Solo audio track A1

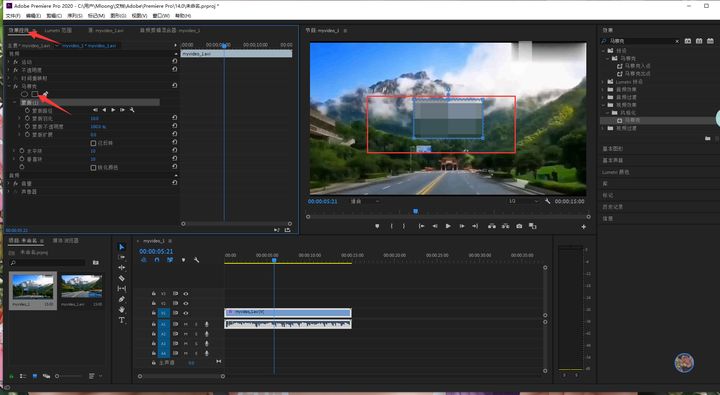196,324
